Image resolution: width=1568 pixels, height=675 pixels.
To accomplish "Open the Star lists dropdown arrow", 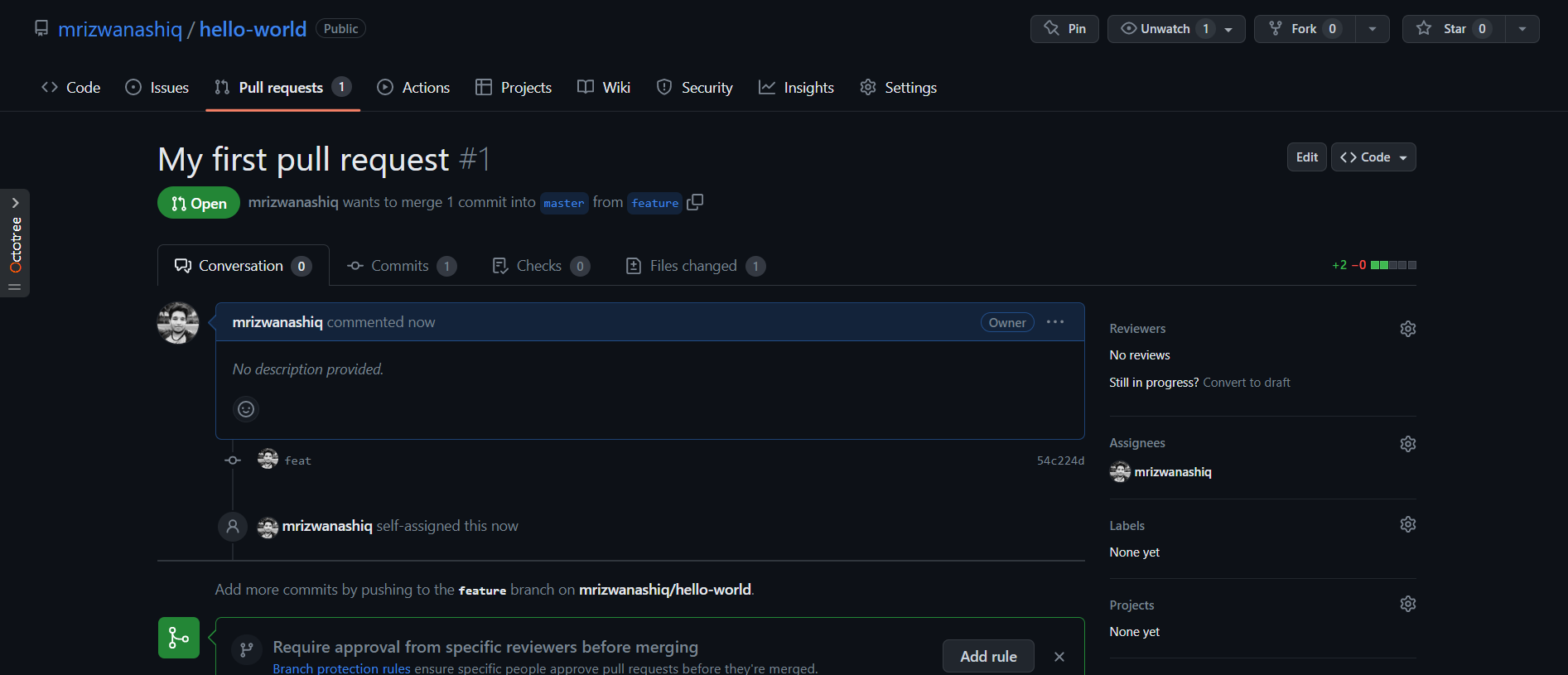I will click(x=1522, y=29).
